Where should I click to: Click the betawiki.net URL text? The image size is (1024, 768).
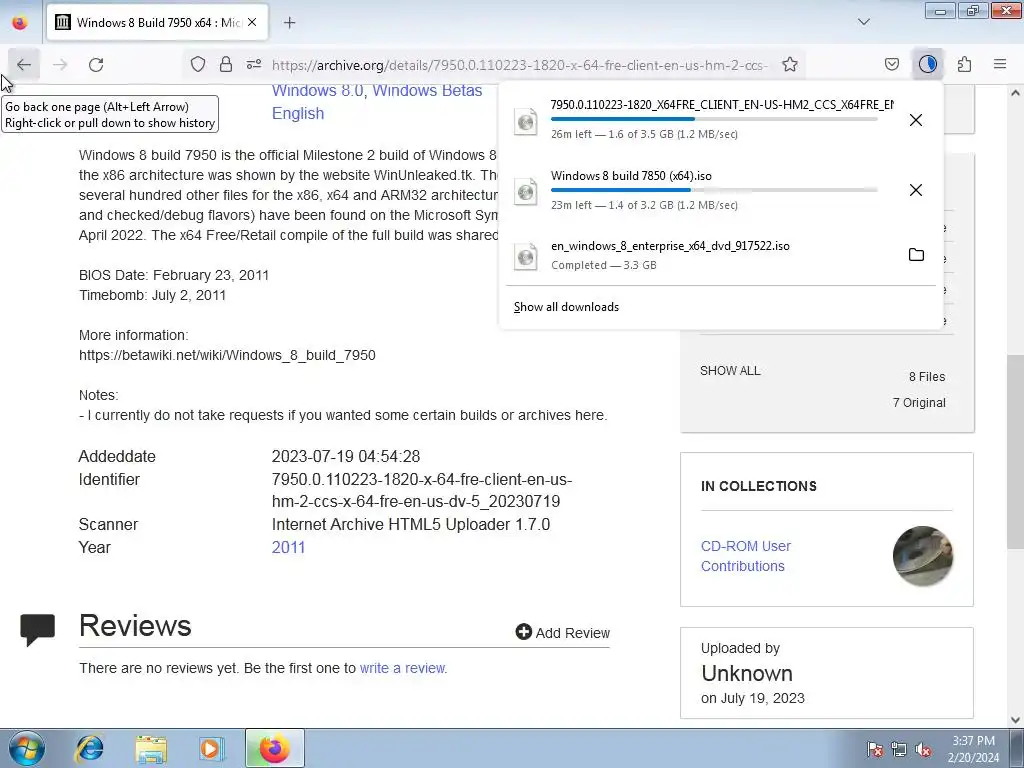[x=227, y=355]
